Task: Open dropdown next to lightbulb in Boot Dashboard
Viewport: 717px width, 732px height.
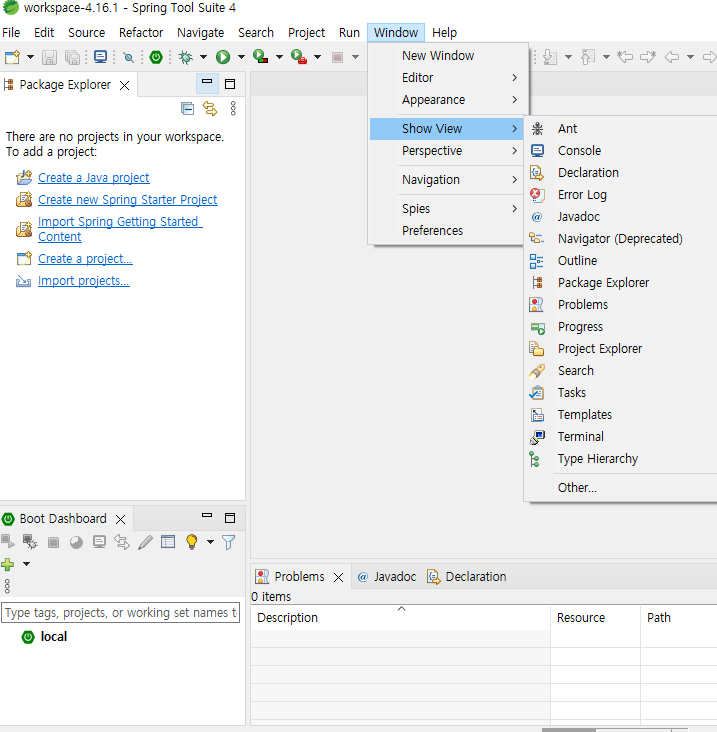Action: [211, 542]
